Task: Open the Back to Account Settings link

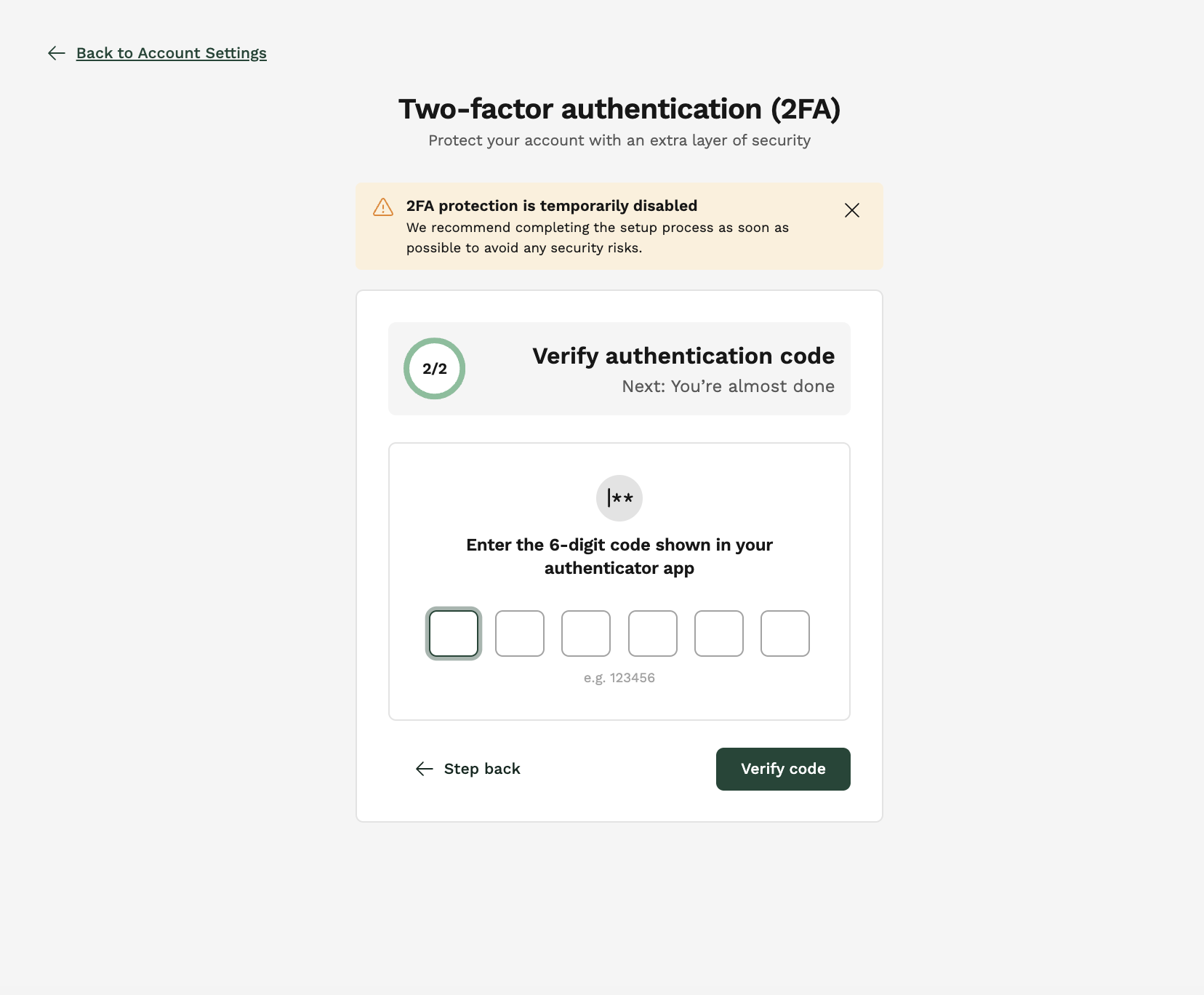Action: (172, 53)
